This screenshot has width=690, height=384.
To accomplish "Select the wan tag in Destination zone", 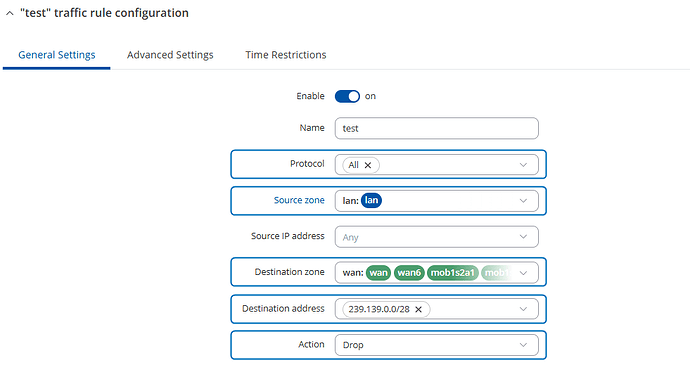I will click(378, 273).
